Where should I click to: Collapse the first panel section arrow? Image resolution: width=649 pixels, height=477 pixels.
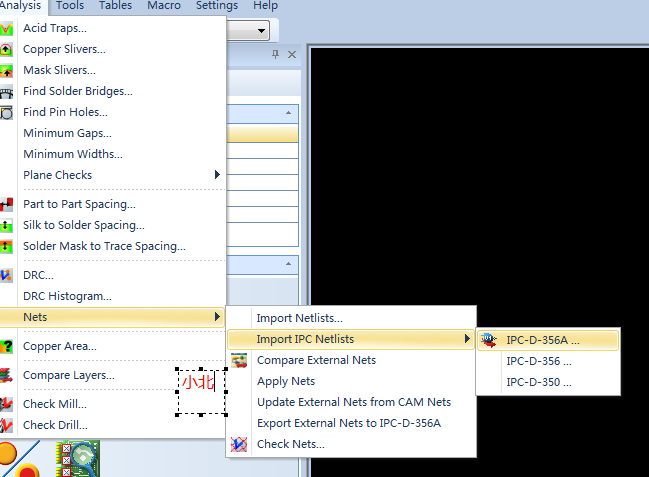click(290, 114)
